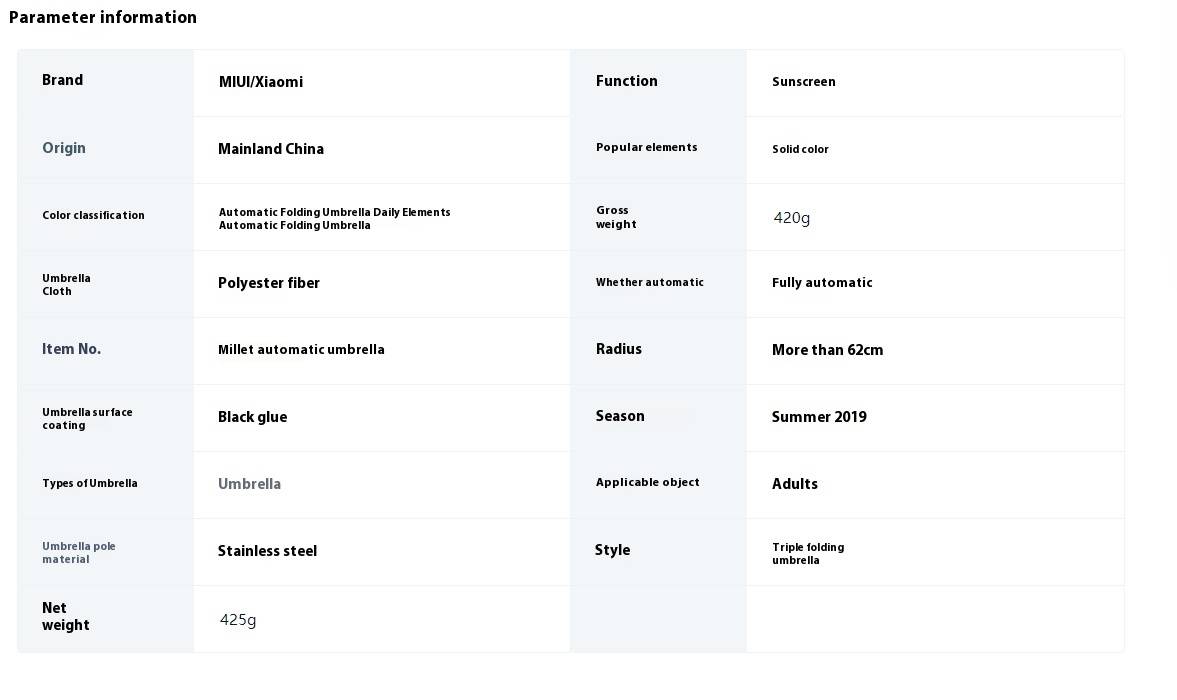The image size is (1177, 700).
Task: Select the Stainless steel pole material value
Action: [267, 551]
